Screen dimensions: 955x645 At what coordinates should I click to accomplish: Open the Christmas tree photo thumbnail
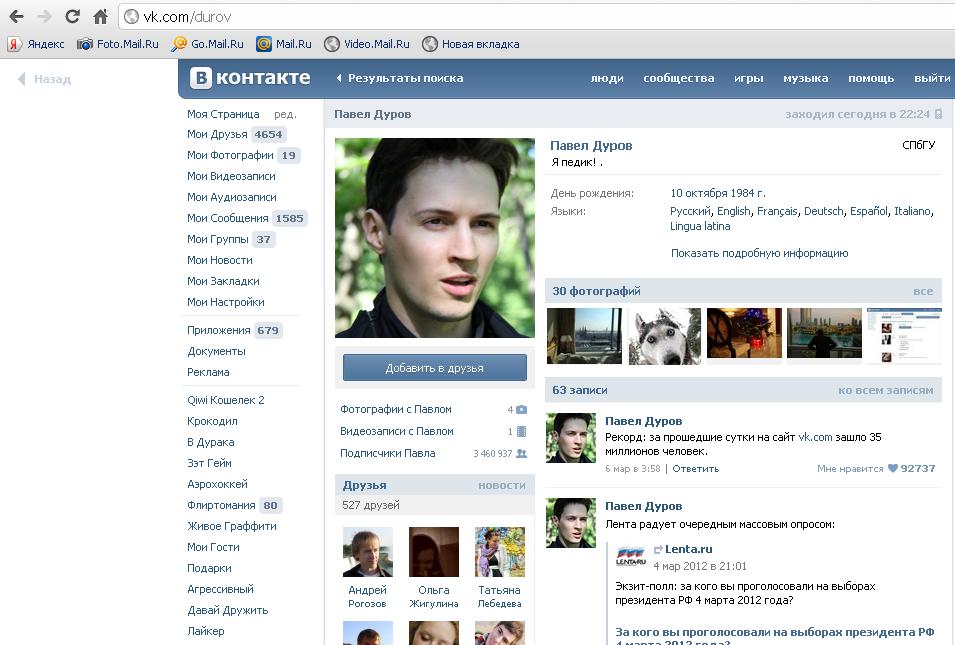pyautogui.click(x=744, y=333)
